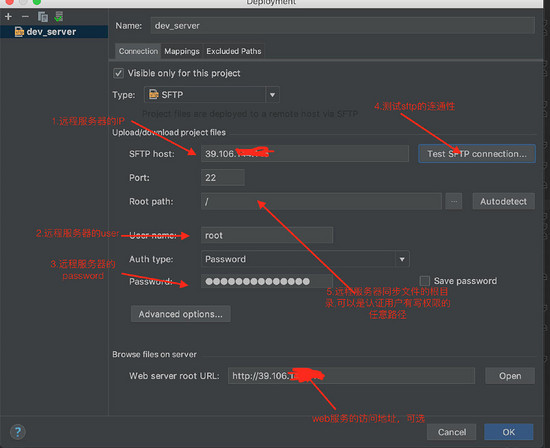Open Advanced options dialog
The image size is (550, 448).
tap(181, 314)
